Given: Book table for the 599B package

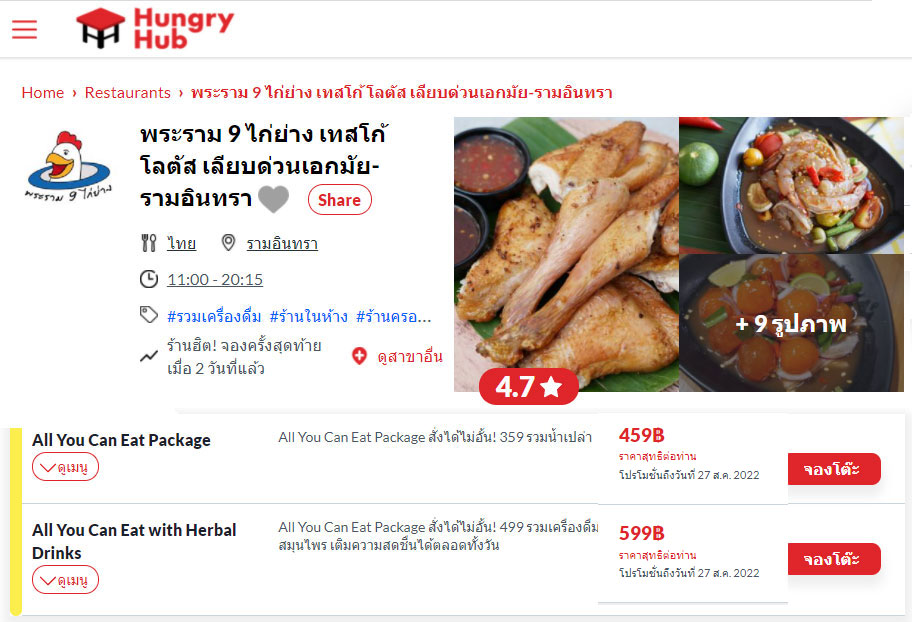Looking at the screenshot, I should (834, 559).
